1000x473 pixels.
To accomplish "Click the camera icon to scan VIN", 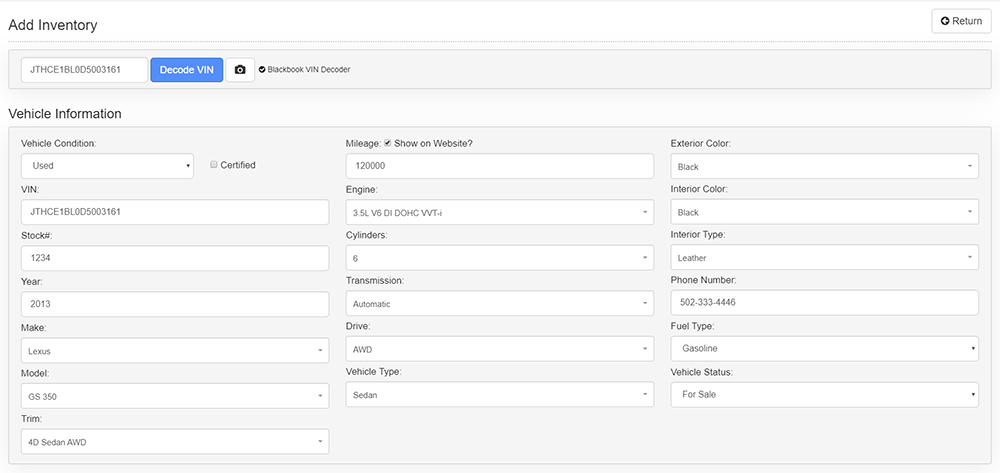I will 240,70.
